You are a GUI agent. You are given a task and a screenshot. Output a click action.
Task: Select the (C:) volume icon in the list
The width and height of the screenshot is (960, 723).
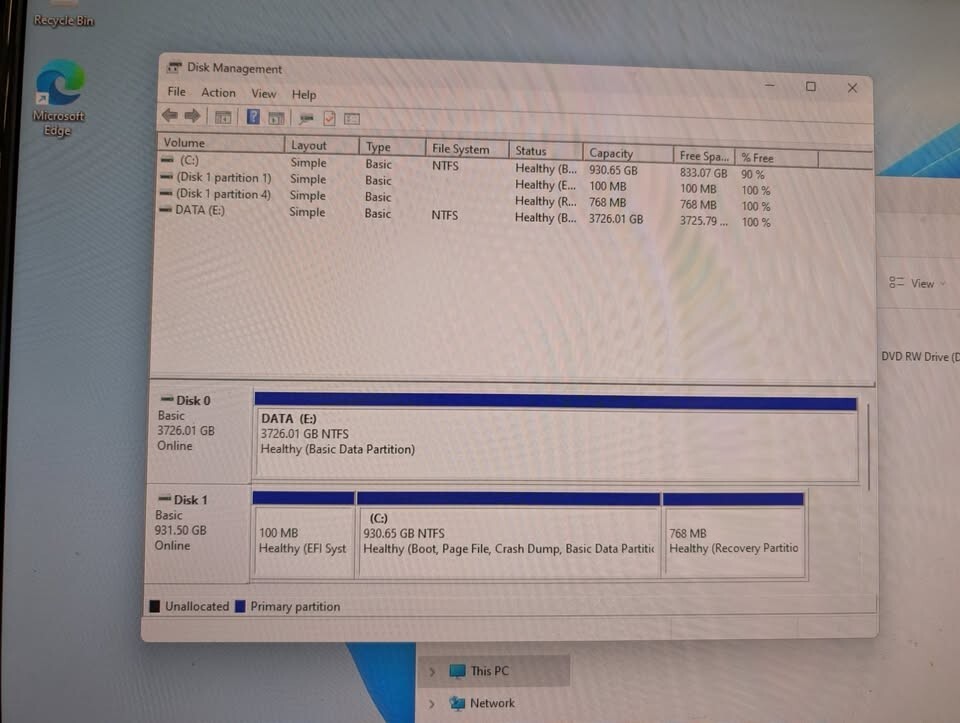point(167,160)
